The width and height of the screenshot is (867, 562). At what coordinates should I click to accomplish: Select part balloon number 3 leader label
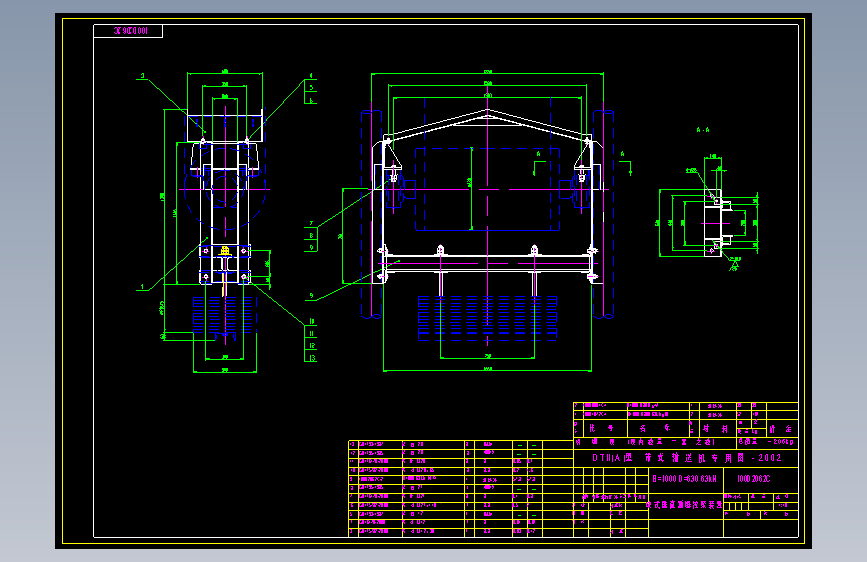[x=143, y=76]
